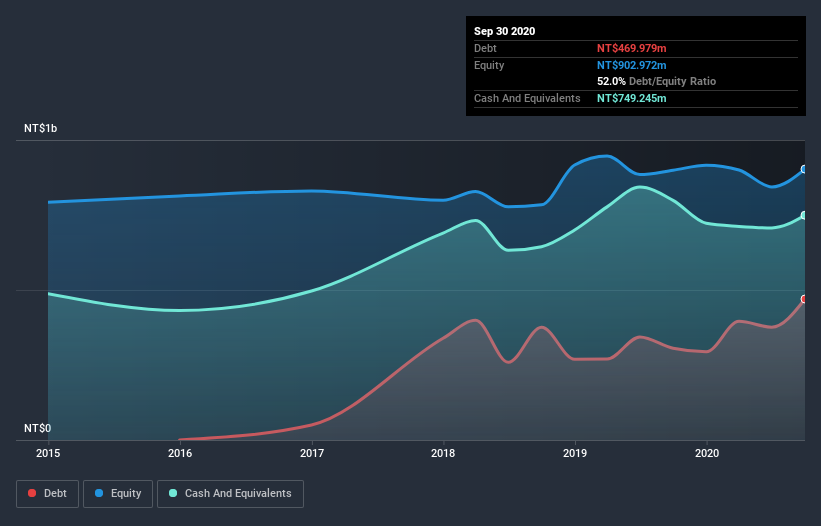This screenshot has width=821, height=526.
Task: Click the Debt row label in tooltip
Action: (x=485, y=48)
